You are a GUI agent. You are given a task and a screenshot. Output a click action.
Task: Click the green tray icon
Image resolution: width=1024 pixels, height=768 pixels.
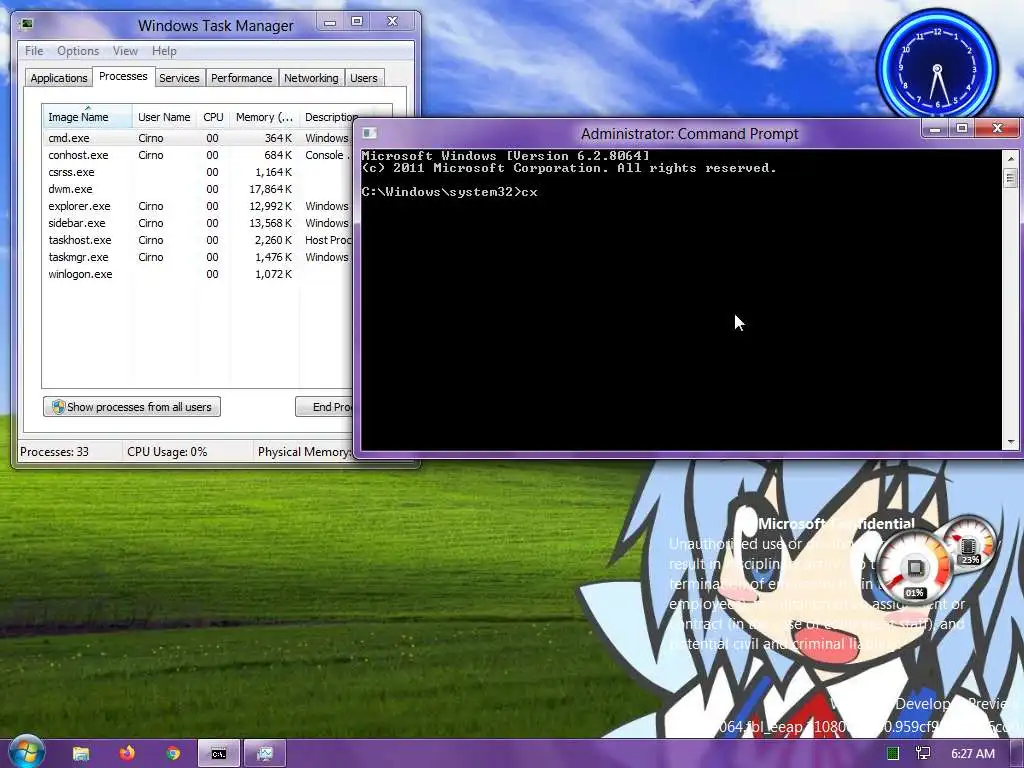point(893,753)
